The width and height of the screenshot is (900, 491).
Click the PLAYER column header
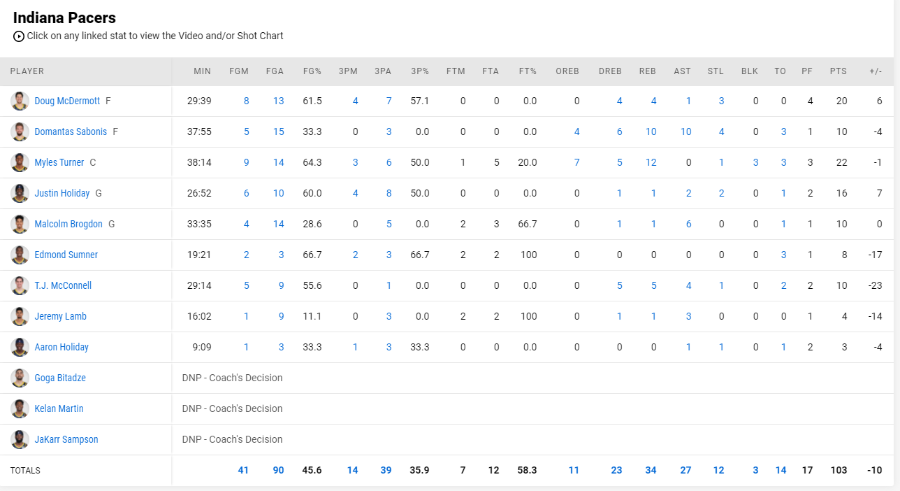point(27,71)
